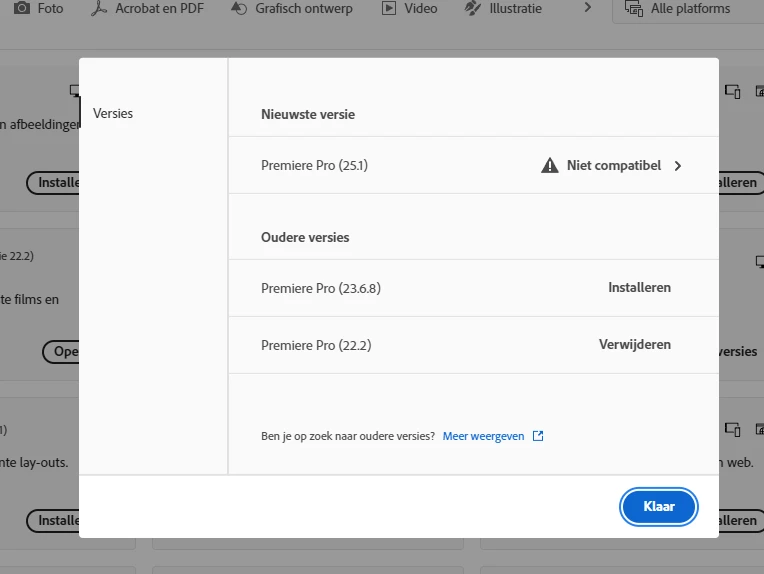Select the Niet compatibel label

tap(614, 166)
